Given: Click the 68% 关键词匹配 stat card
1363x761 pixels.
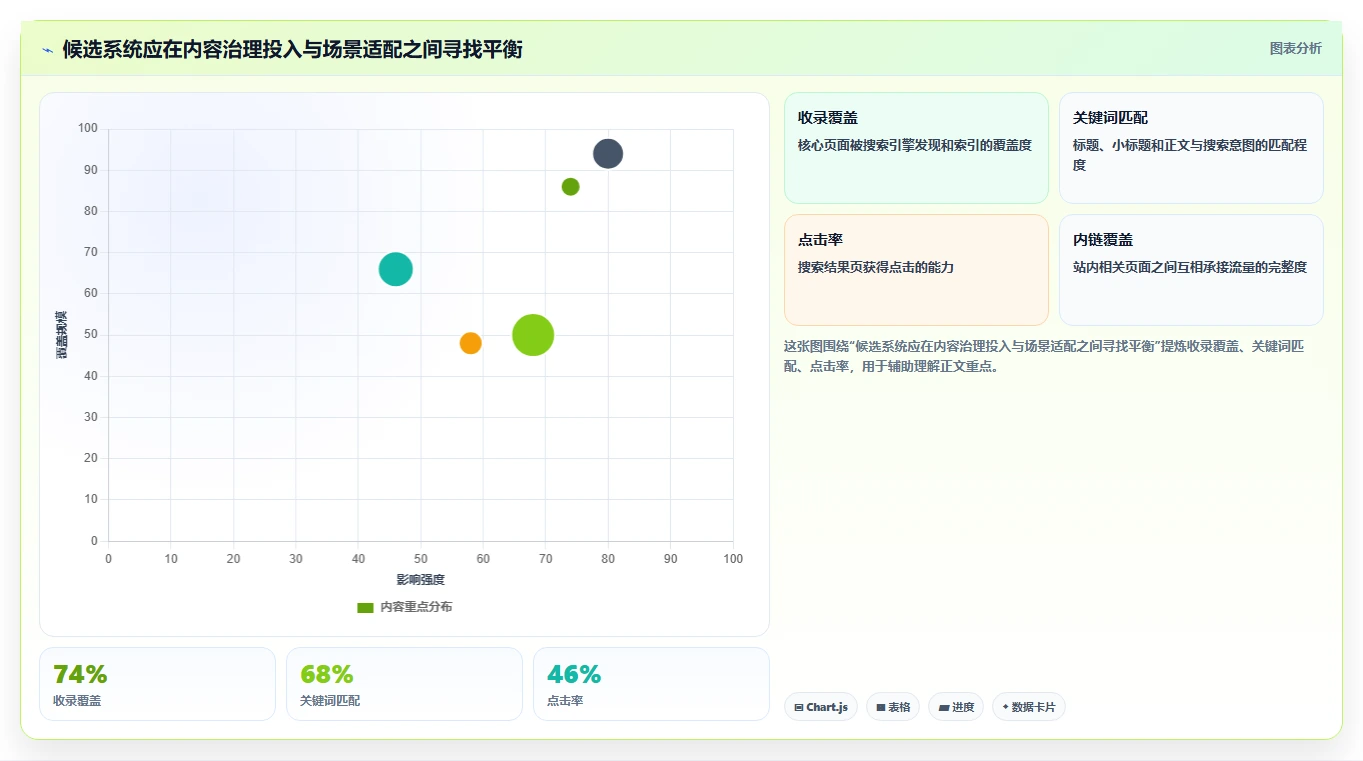Looking at the screenshot, I should (x=404, y=684).
